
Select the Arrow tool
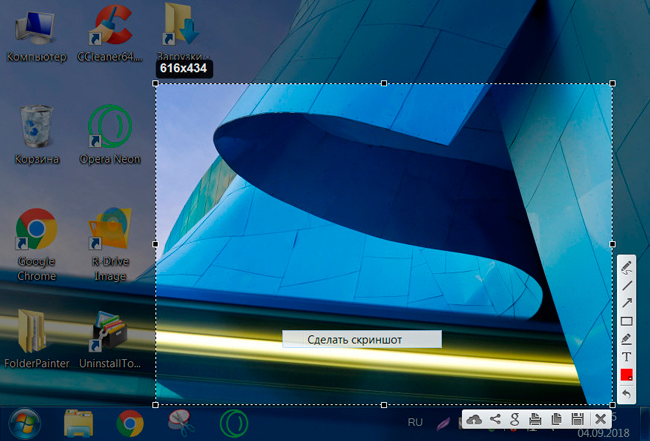[x=627, y=303]
